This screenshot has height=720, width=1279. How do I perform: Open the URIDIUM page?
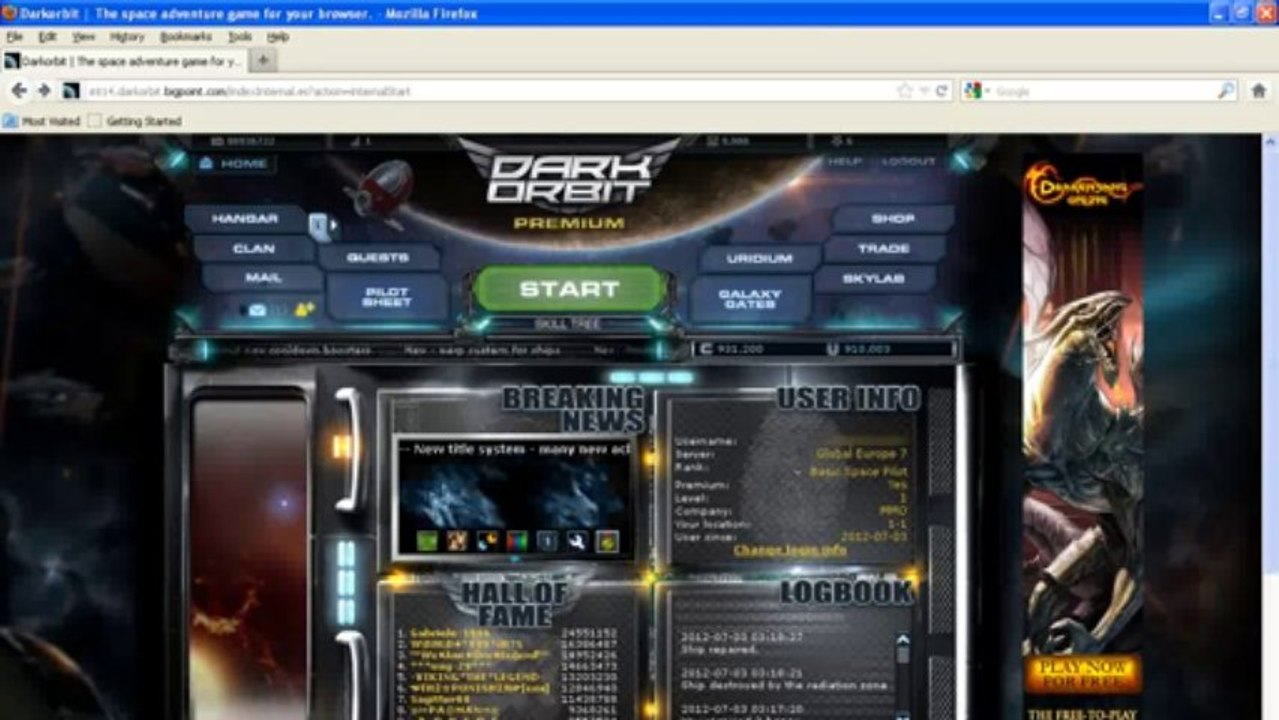[760, 258]
